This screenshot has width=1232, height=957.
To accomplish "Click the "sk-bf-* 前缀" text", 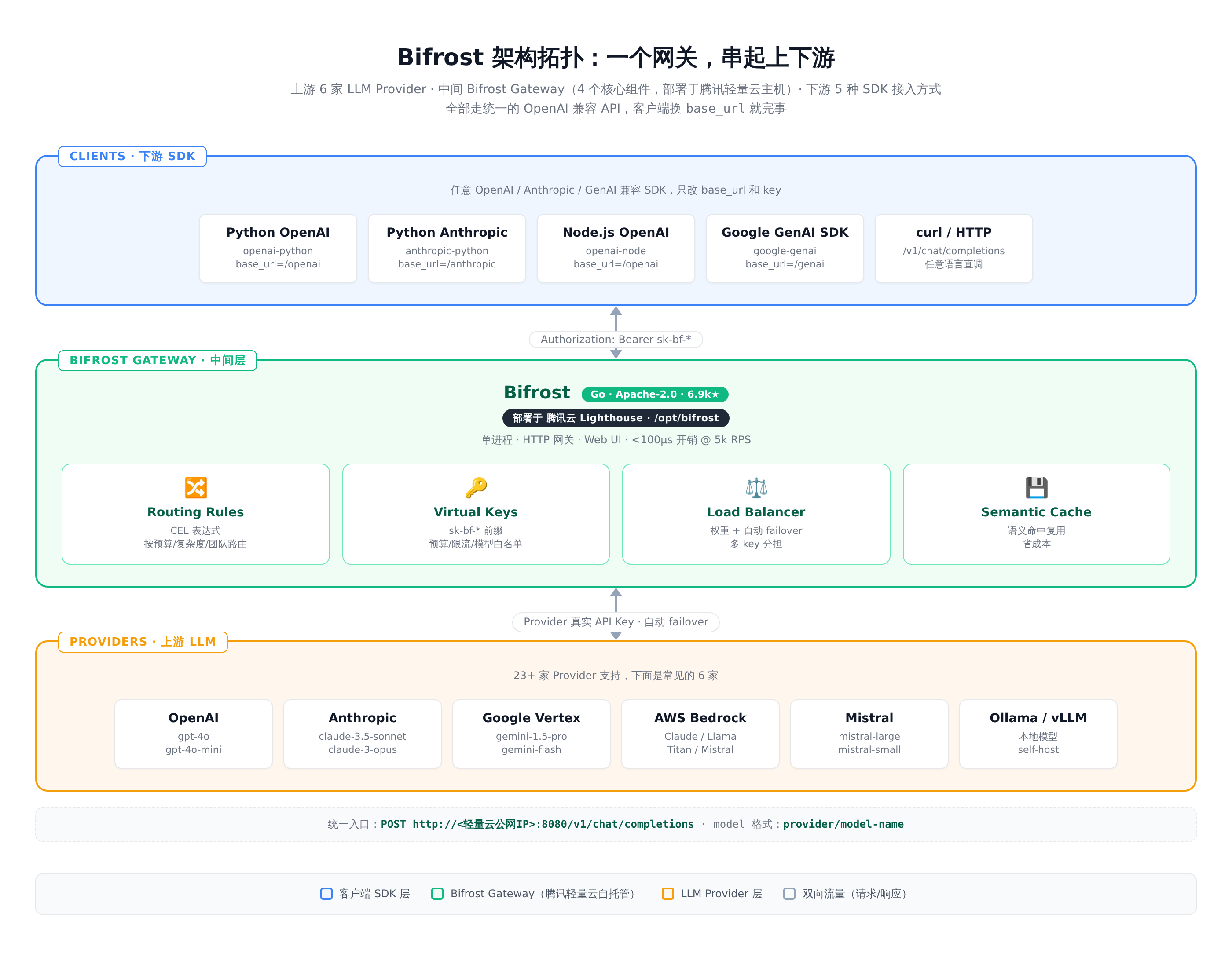I will pyautogui.click(x=476, y=531).
